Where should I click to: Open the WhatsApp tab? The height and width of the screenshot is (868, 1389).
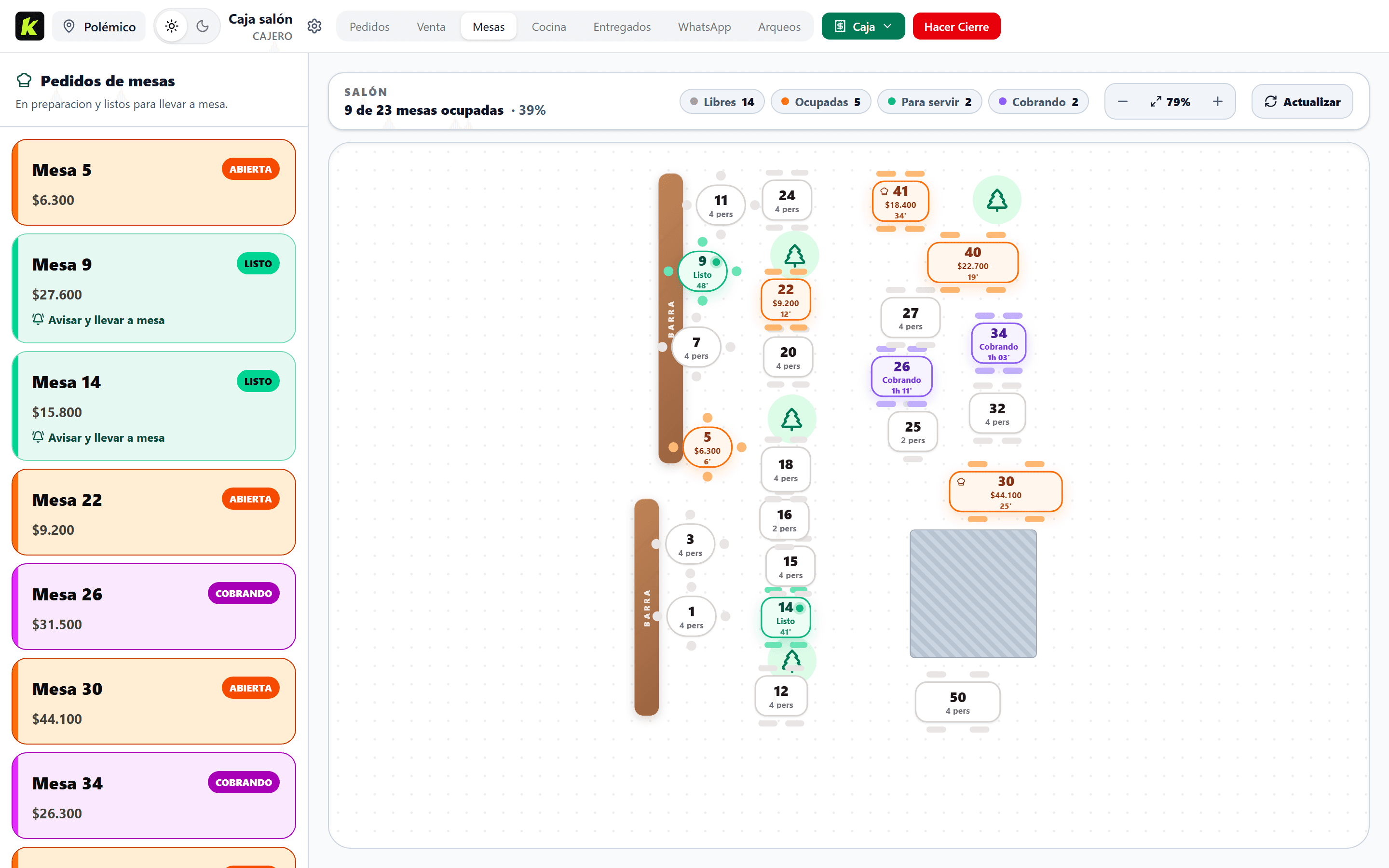pos(704,27)
